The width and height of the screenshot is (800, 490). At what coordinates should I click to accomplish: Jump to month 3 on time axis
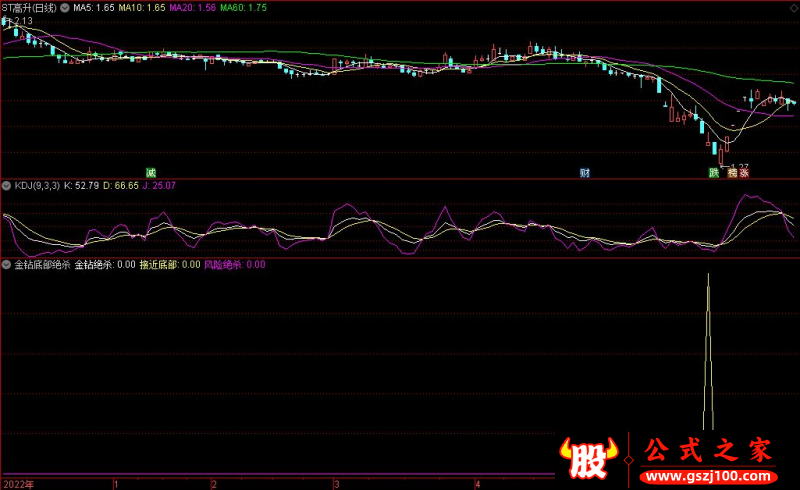click(x=337, y=483)
